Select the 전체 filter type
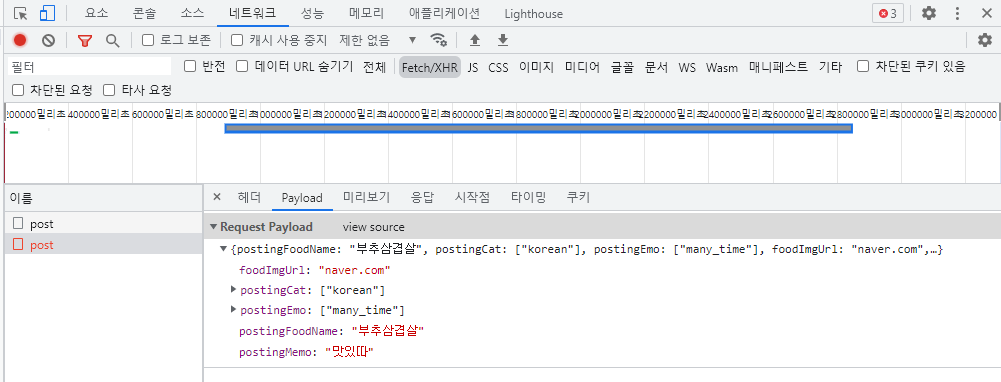This screenshot has width=1001, height=382. (375, 67)
